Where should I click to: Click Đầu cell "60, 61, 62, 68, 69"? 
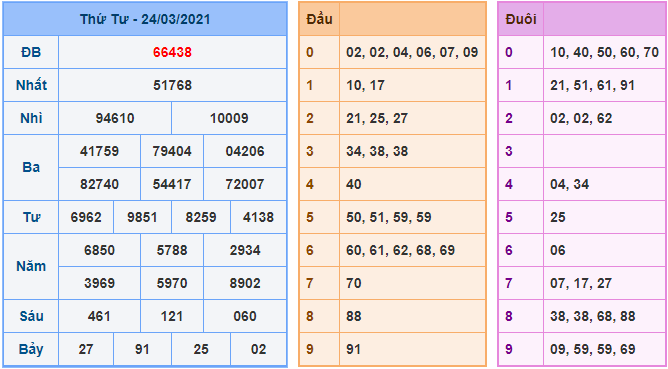(x=400, y=250)
